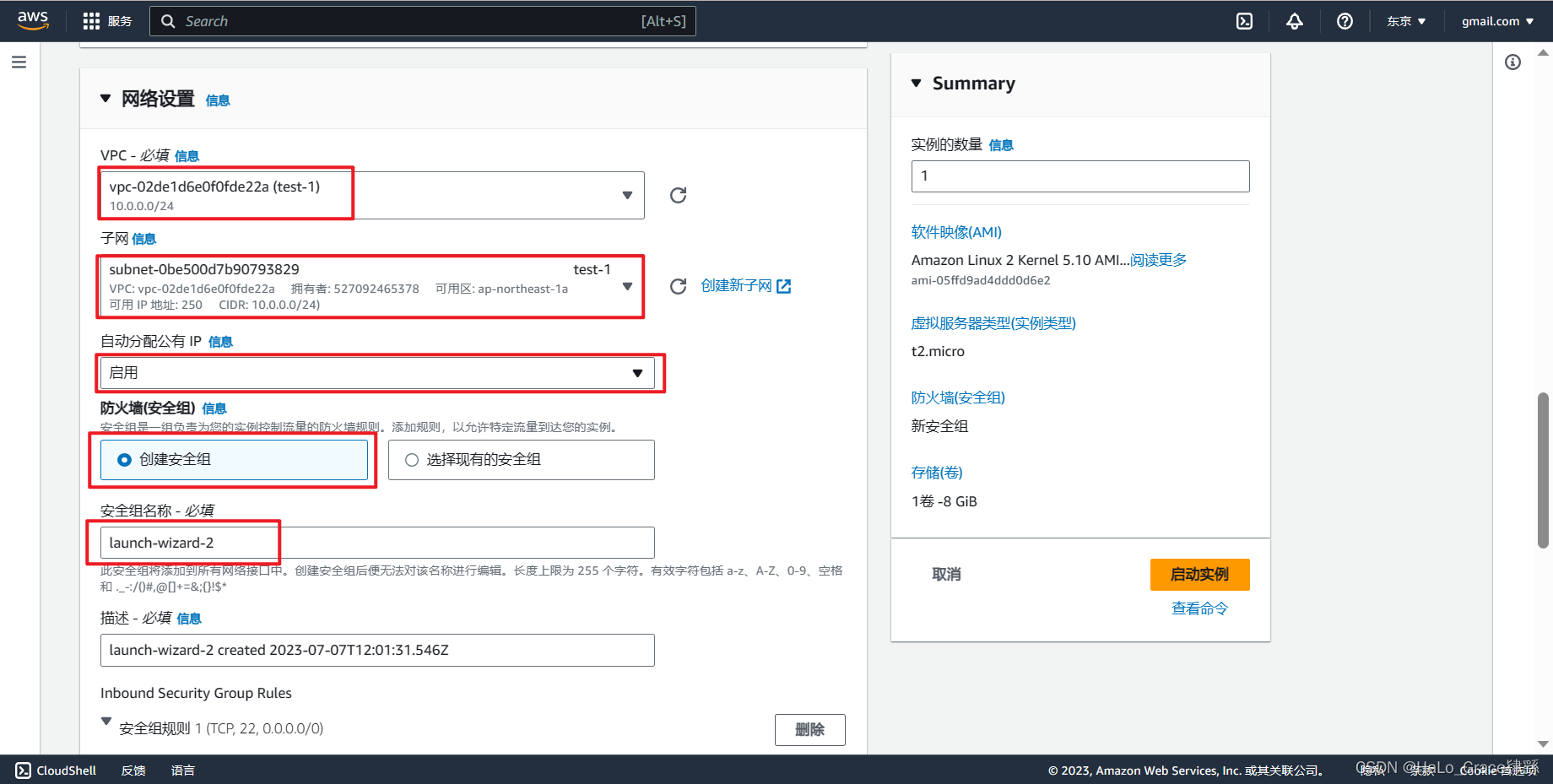Image resolution: width=1553 pixels, height=784 pixels.
Task: Click 信息 link beside 网络设置
Action: tap(218, 100)
